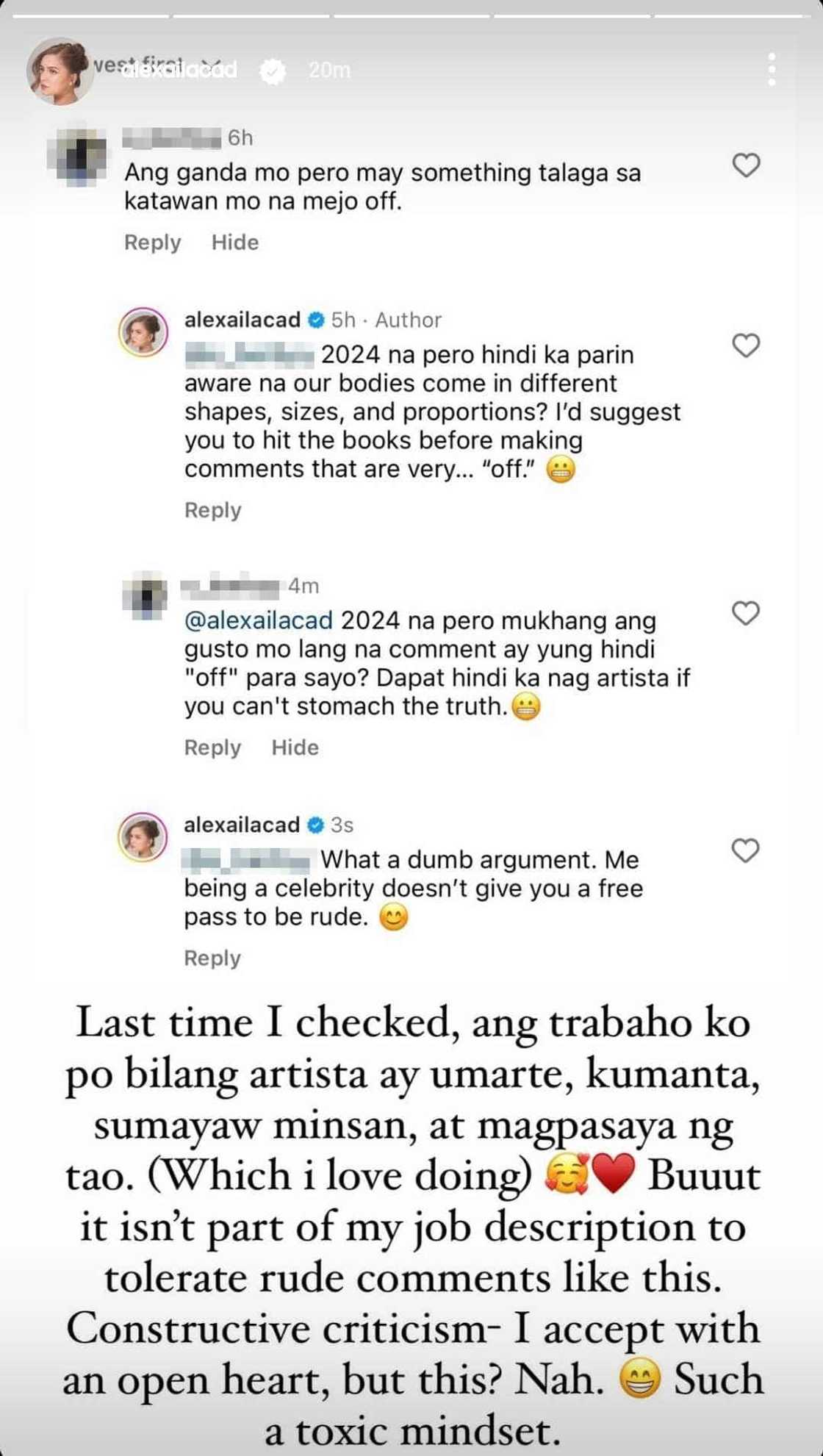Hide the 6h comment

click(x=235, y=243)
